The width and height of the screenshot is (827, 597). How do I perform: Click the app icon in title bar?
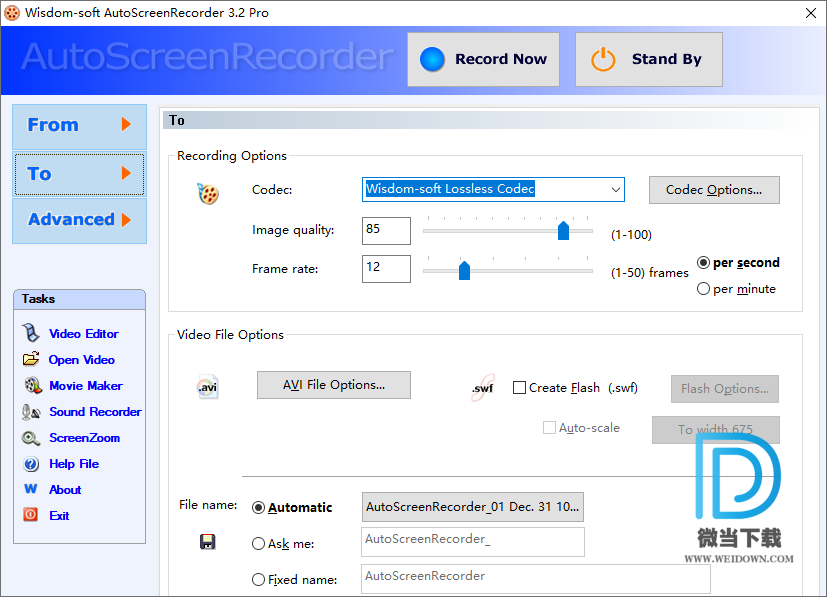tap(12, 13)
